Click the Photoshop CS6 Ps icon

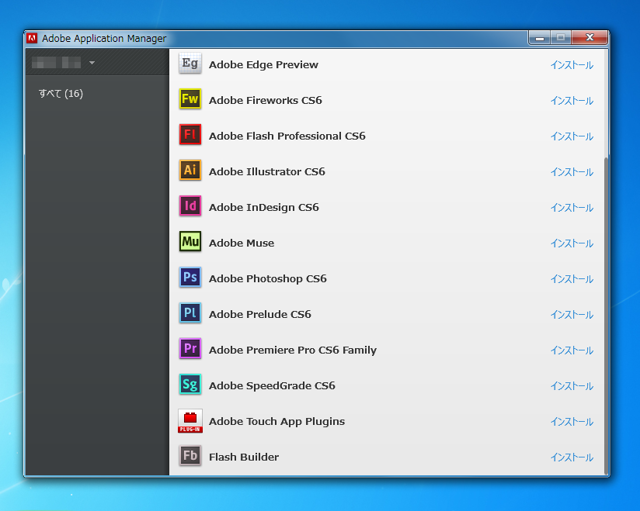(x=190, y=277)
